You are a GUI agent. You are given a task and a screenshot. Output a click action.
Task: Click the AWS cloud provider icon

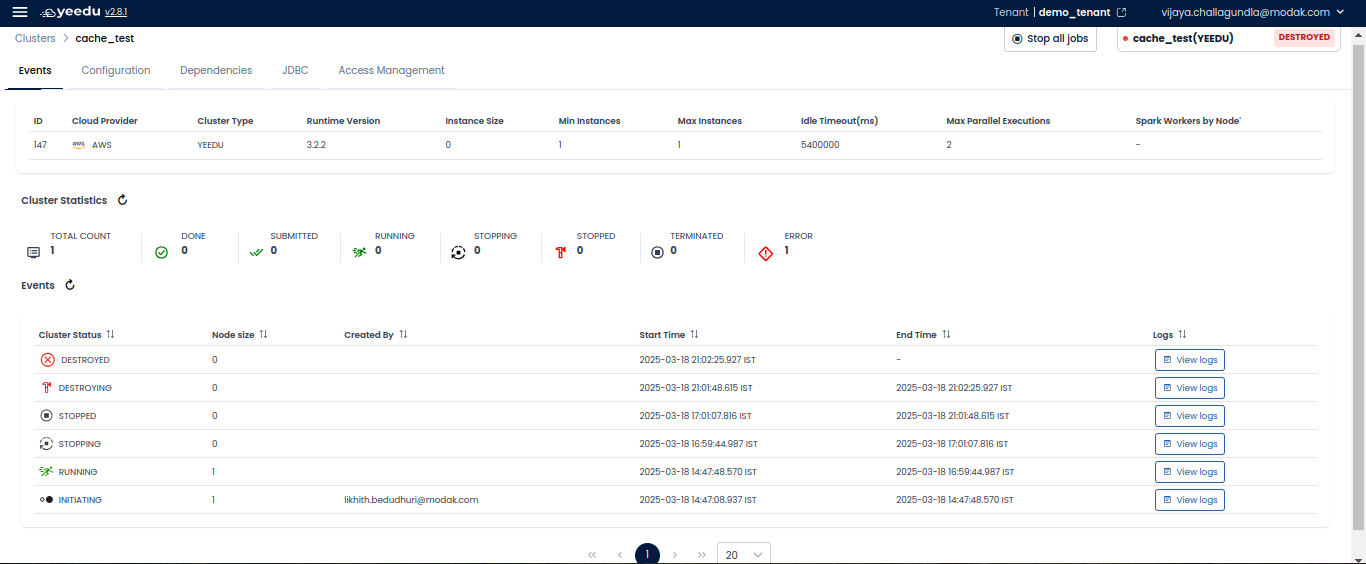79,145
